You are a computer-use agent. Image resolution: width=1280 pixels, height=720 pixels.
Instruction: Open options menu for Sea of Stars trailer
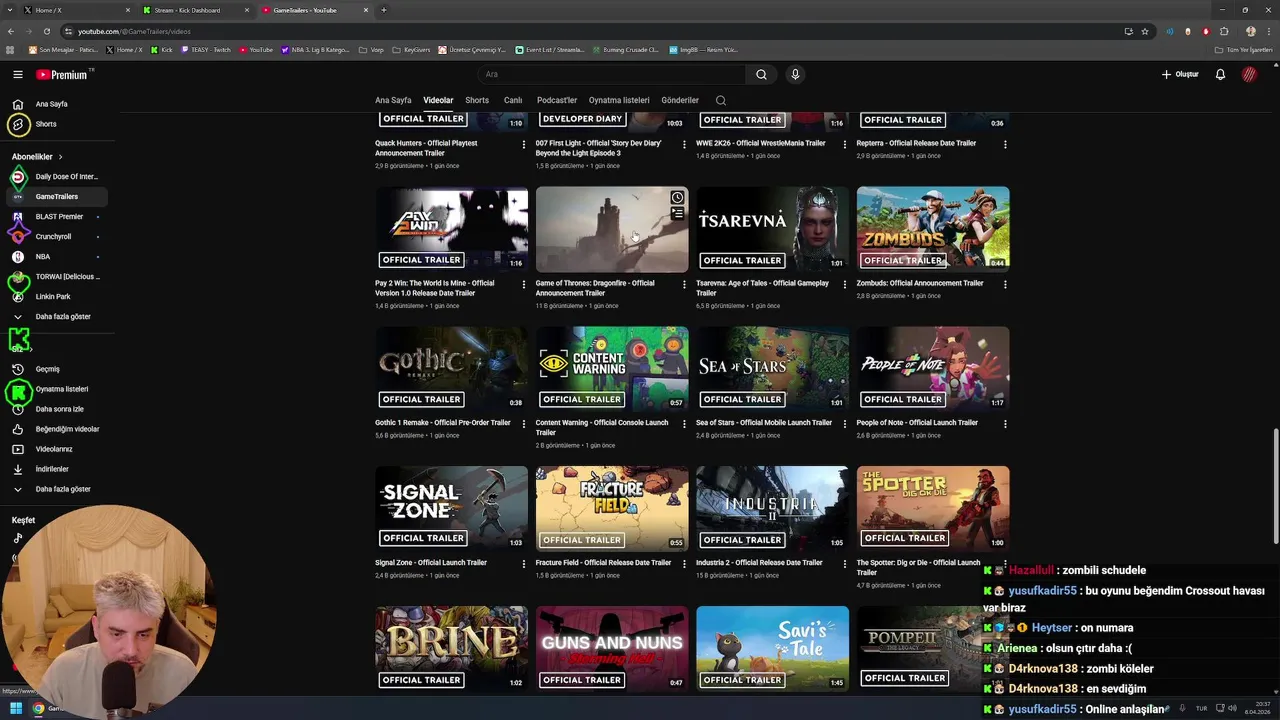844,424
